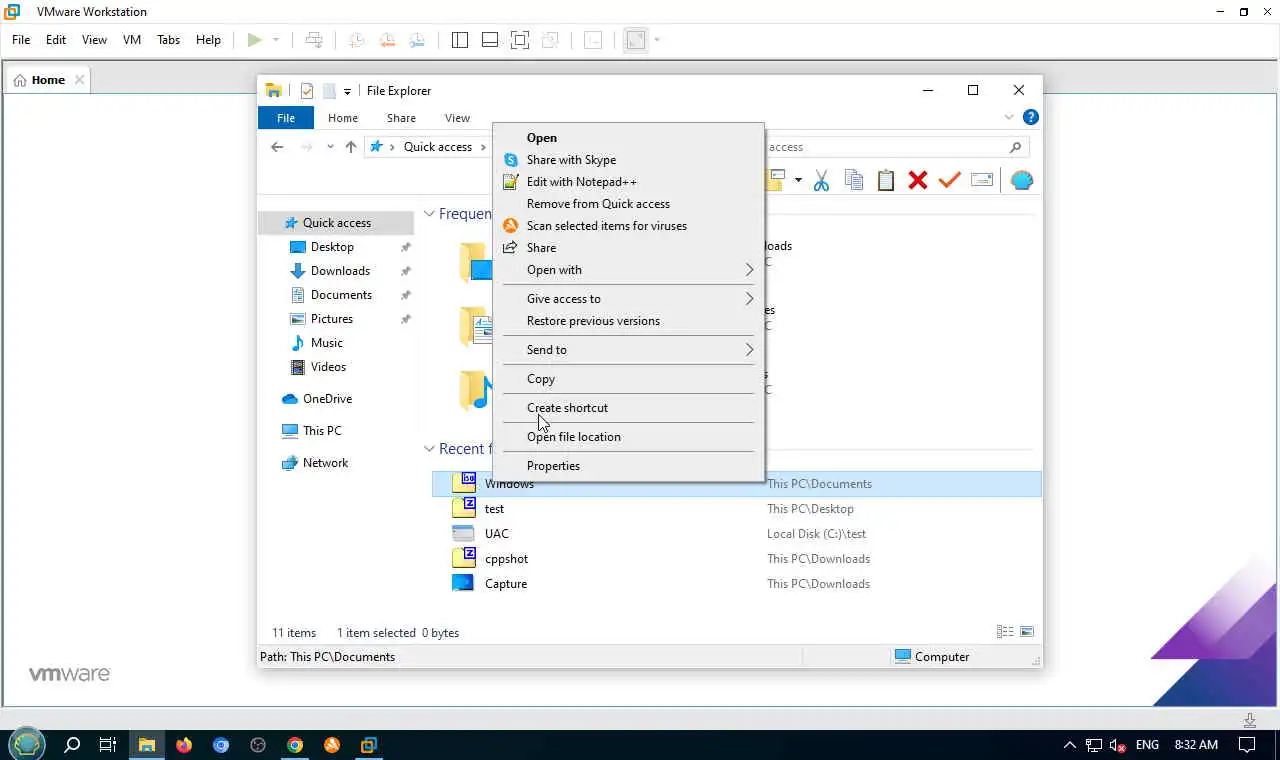The width and height of the screenshot is (1280, 760).
Task: Collapse the Recent files group chevron
Action: coord(429,449)
